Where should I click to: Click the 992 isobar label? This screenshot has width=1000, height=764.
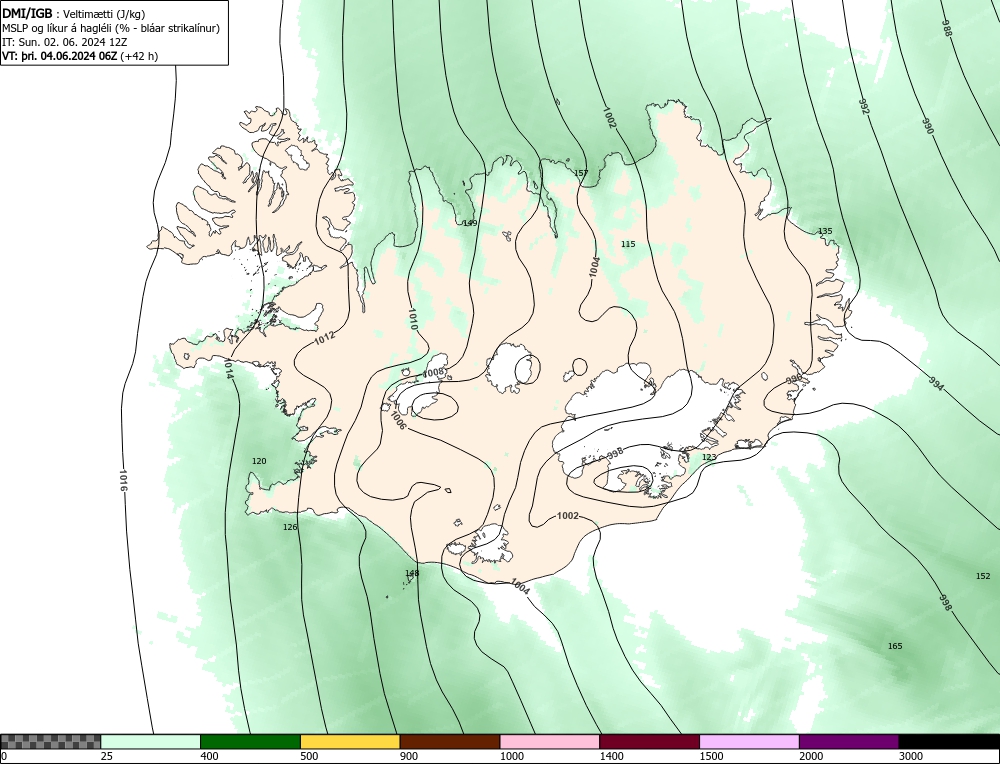(x=864, y=107)
